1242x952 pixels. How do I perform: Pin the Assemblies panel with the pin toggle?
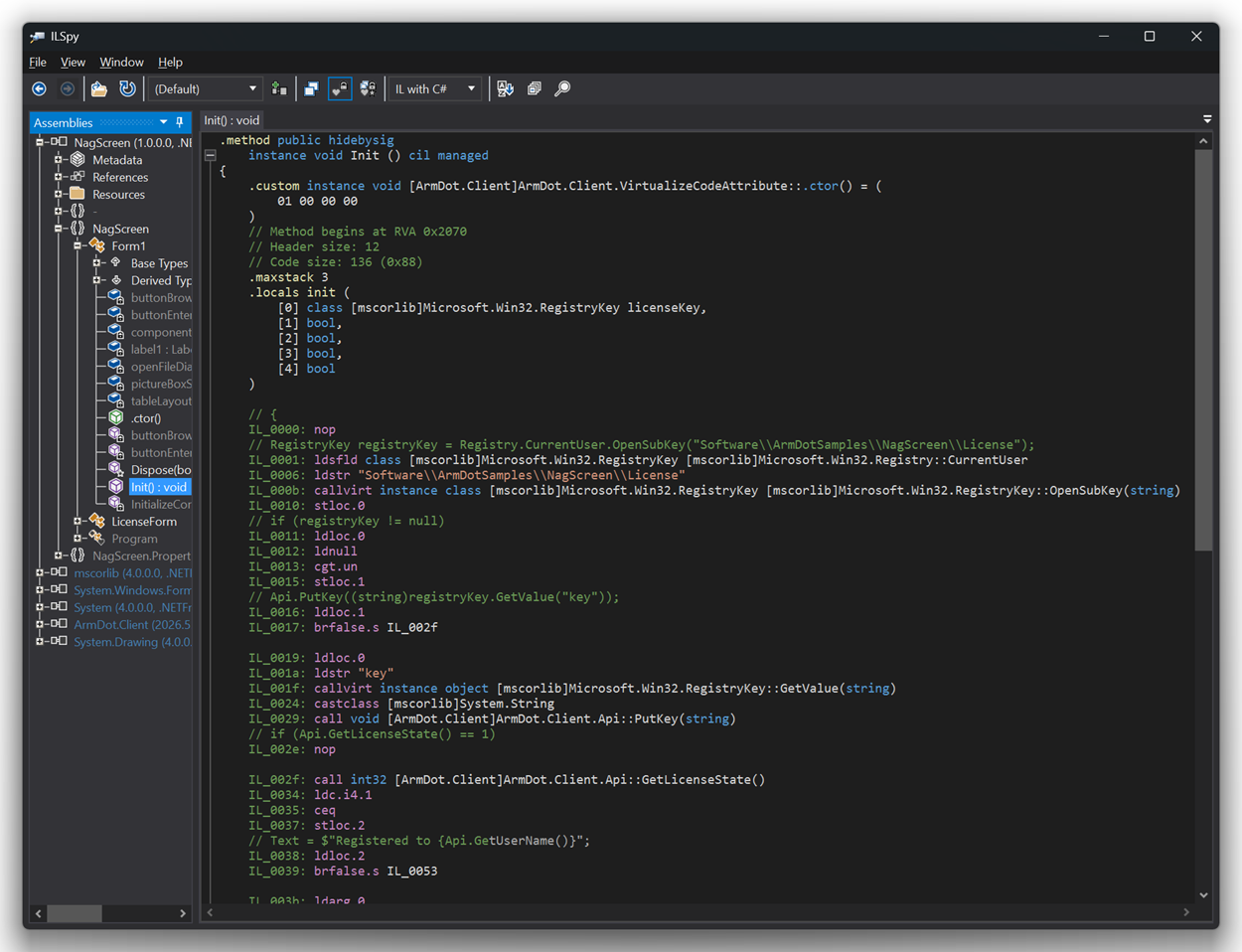(x=179, y=122)
